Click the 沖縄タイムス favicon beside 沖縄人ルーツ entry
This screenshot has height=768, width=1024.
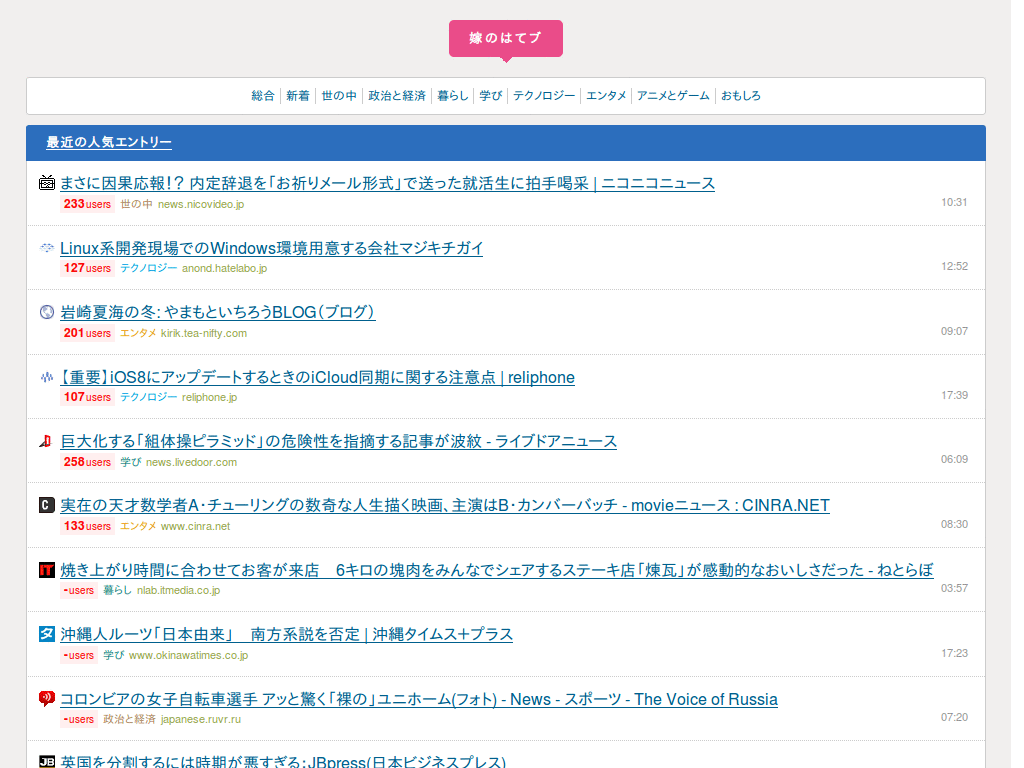(x=46, y=634)
